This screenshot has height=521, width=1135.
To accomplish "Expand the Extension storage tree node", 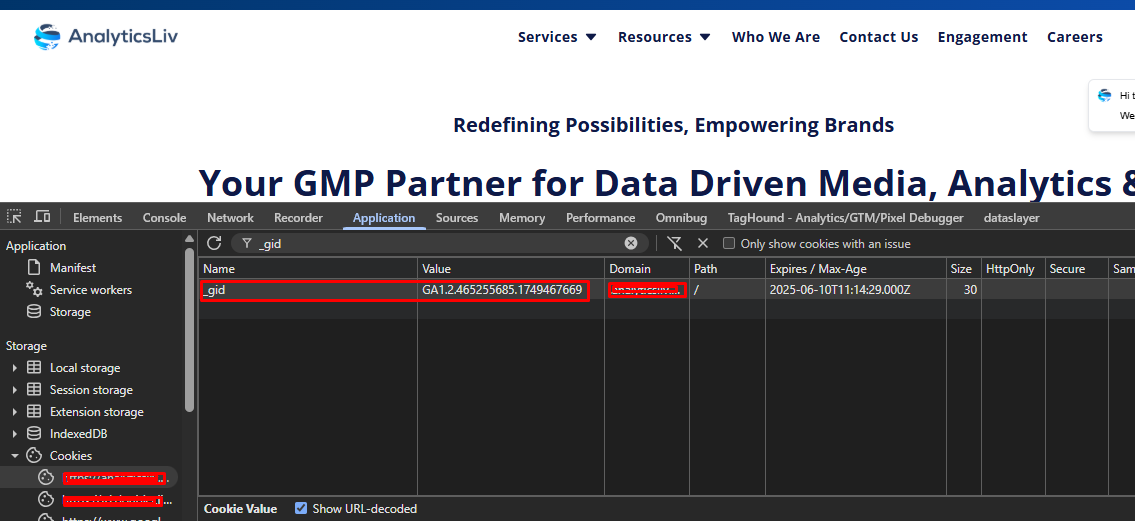I will [x=14, y=412].
